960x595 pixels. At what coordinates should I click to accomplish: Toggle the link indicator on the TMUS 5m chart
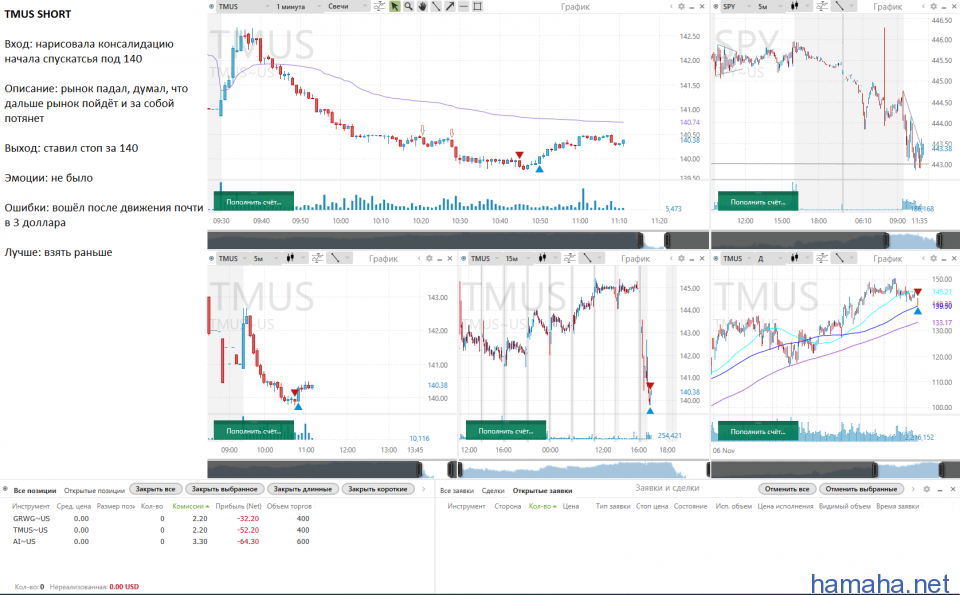212,258
